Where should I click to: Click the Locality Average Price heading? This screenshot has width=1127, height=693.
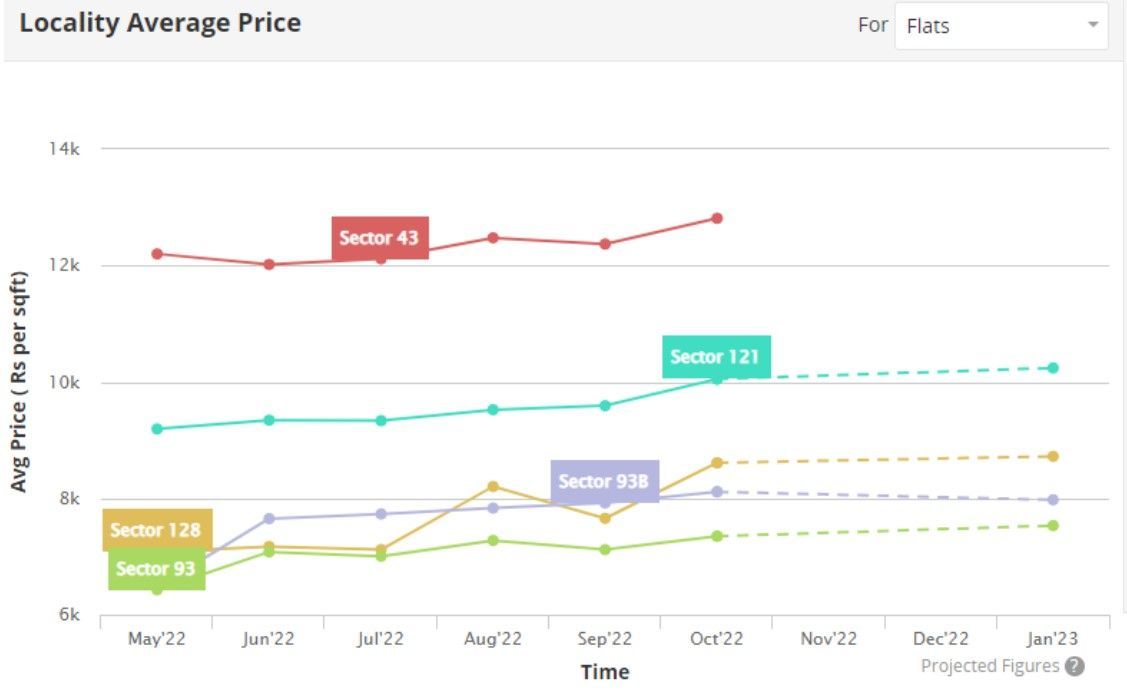tap(159, 23)
